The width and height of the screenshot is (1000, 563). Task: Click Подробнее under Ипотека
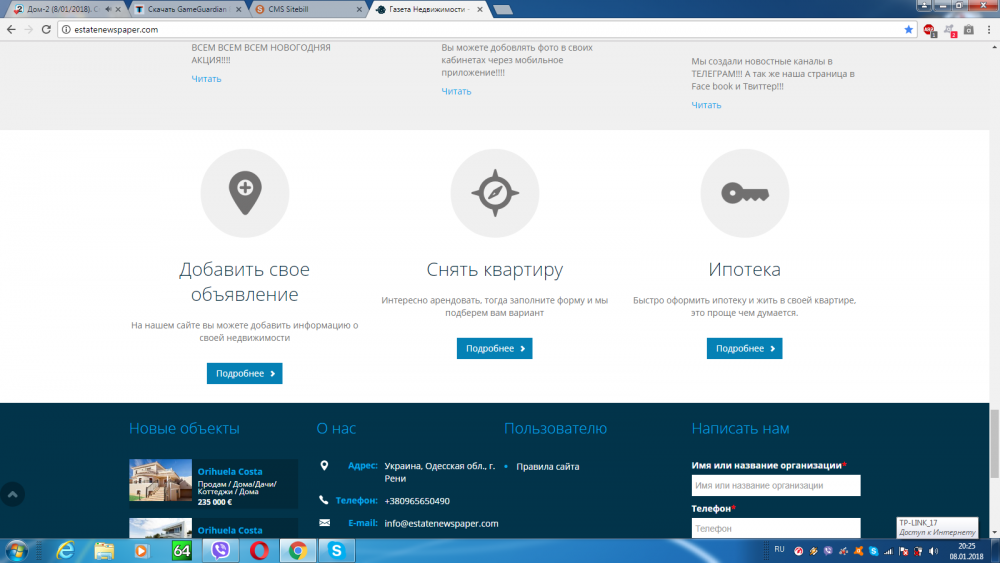[x=744, y=348]
